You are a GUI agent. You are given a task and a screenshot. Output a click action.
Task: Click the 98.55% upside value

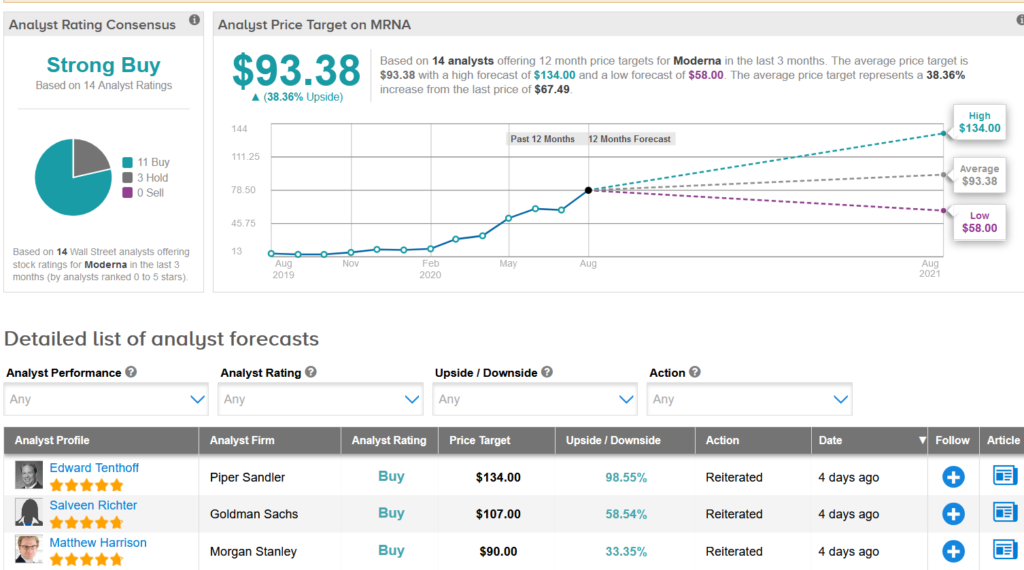626,477
